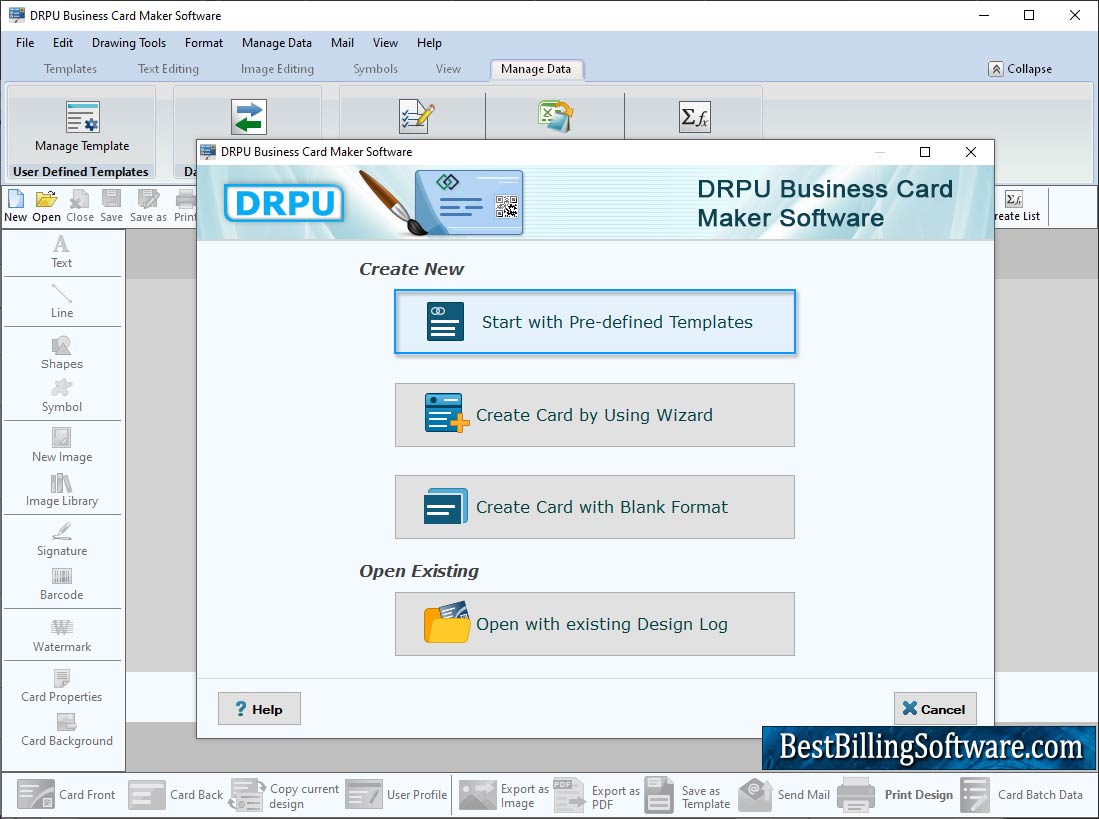The height and width of the screenshot is (819, 1099).
Task: Click the Excel import ribbon icon
Action: coord(556,116)
